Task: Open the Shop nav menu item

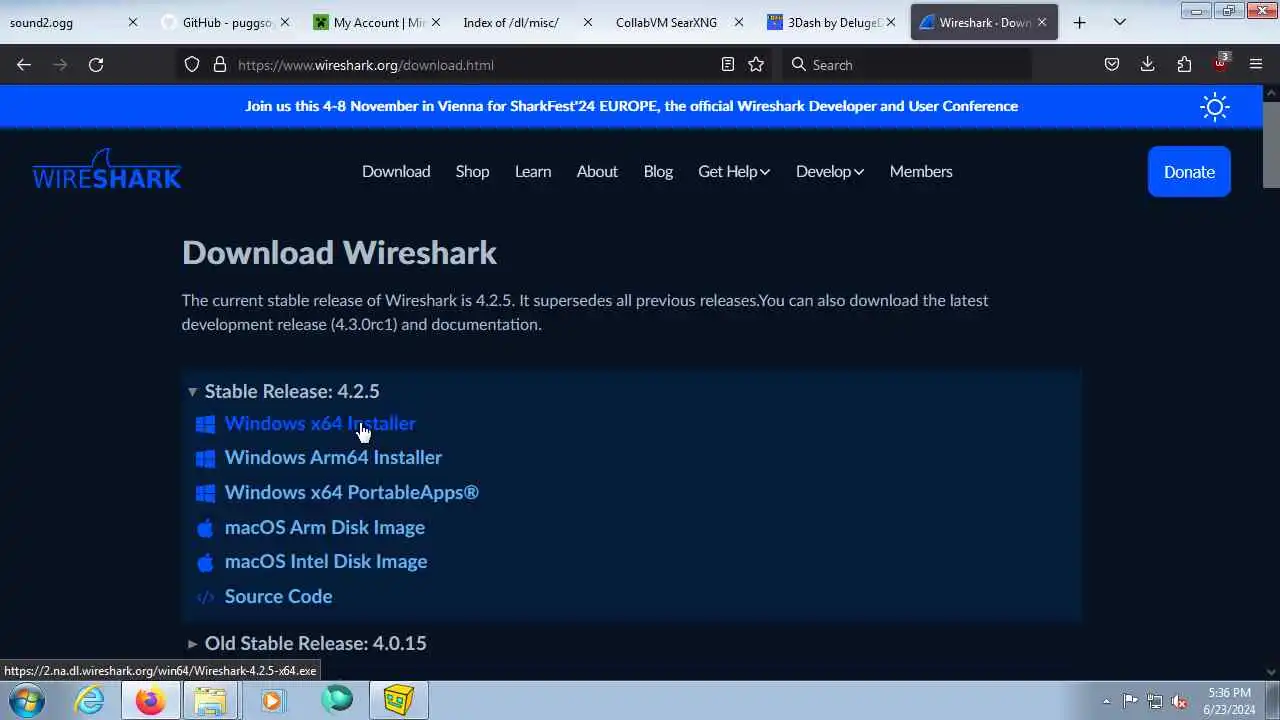Action: coord(472,172)
